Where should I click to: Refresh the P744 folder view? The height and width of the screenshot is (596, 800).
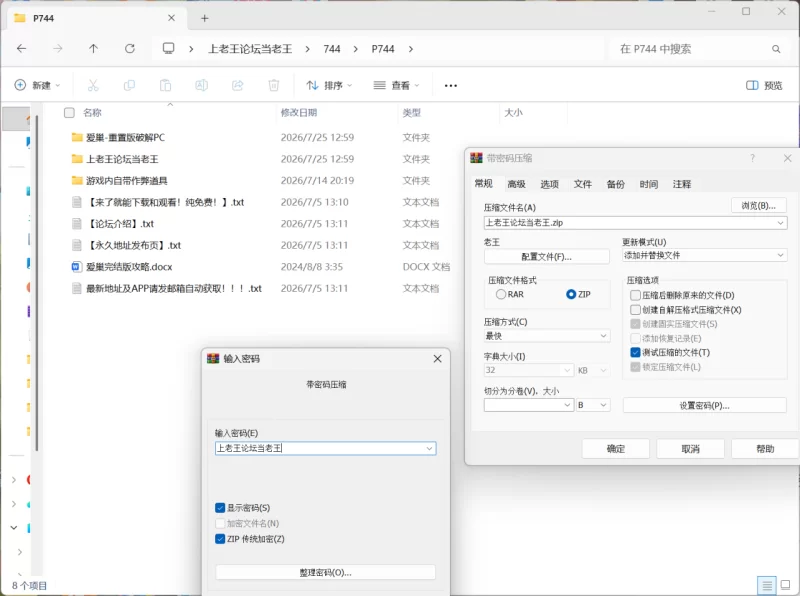pyautogui.click(x=130, y=48)
